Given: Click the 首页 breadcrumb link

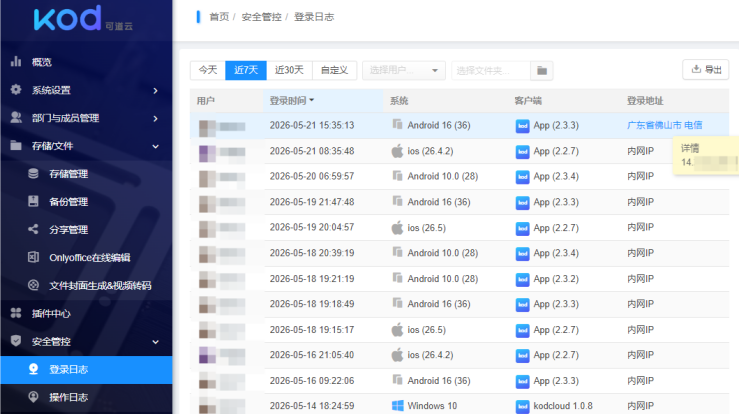Looking at the screenshot, I should point(219,17).
